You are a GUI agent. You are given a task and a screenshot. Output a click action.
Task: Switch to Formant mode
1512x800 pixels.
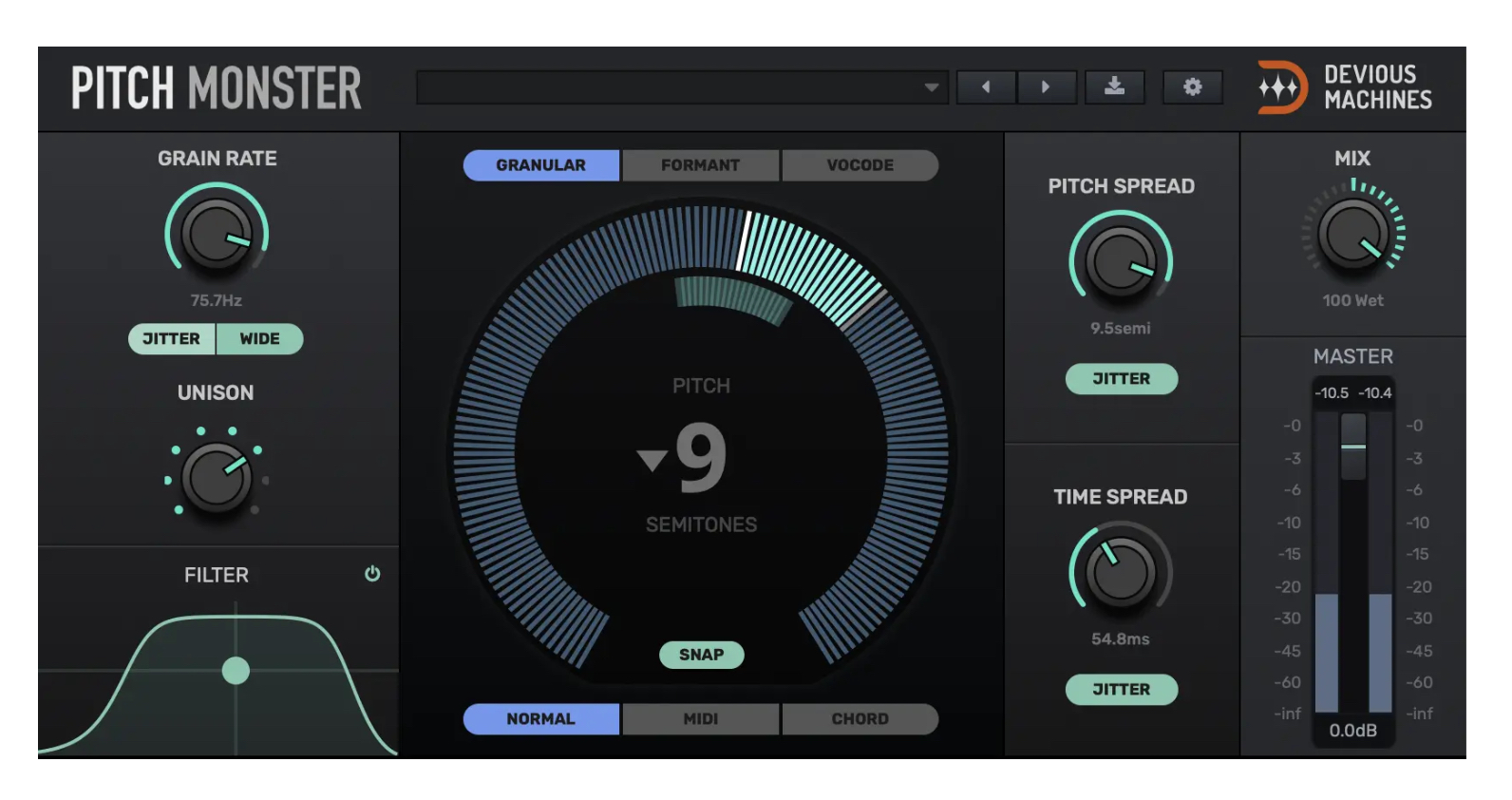click(x=700, y=165)
